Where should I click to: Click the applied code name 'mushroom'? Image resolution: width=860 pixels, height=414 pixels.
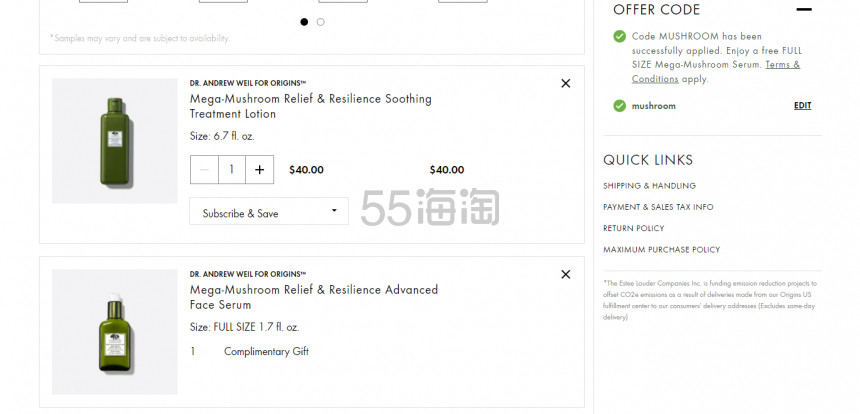[654, 106]
